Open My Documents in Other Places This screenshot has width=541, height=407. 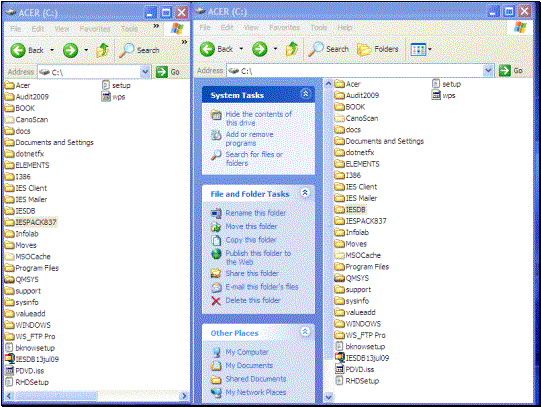tap(249, 366)
